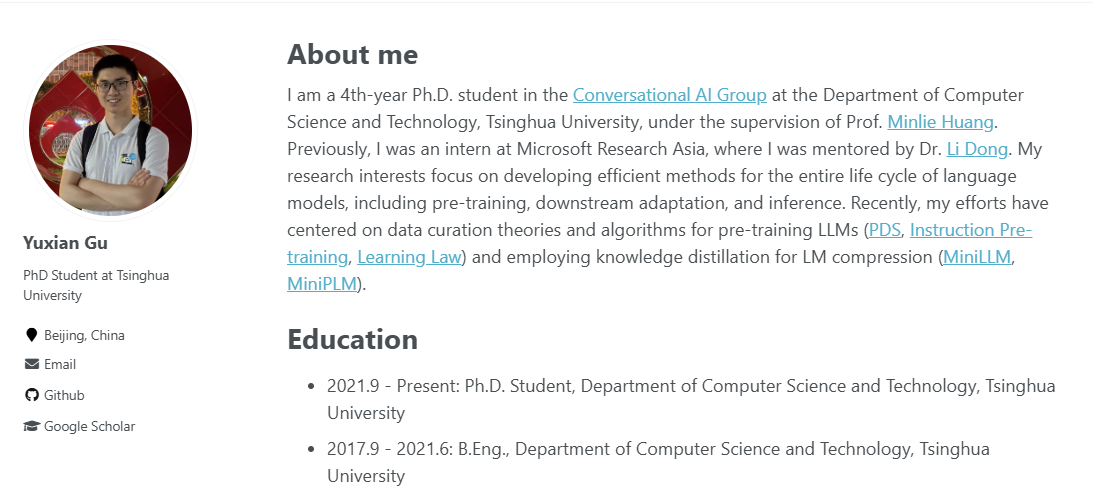Click the Education section heading
This screenshot has height=496, width=1093.
point(352,340)
